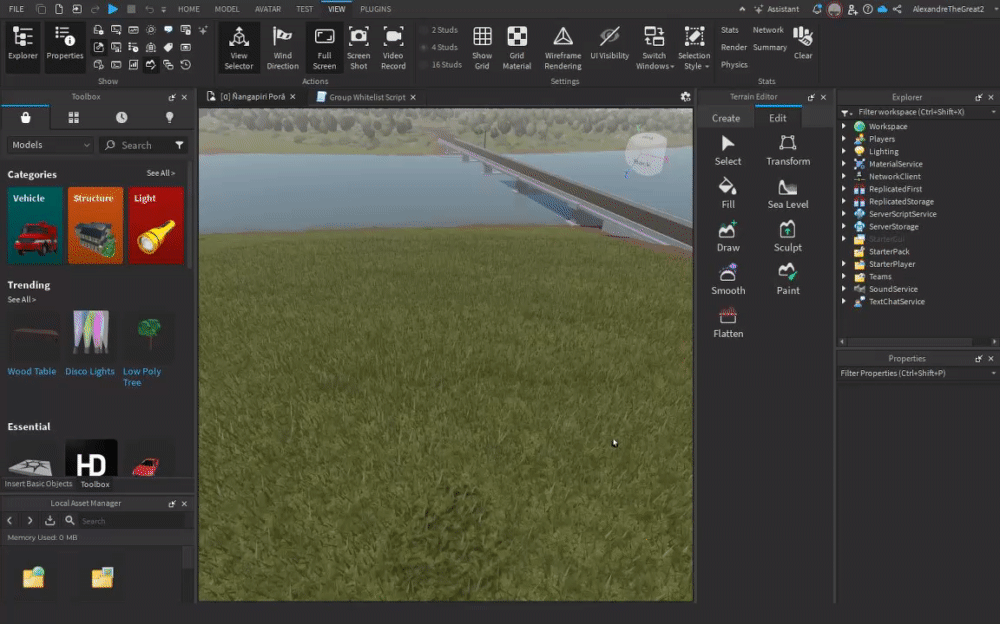Viewport: 1000px width, 624px height.
Task: Switch to Group Whitelist Script tab
Action: tap(367, 97)
